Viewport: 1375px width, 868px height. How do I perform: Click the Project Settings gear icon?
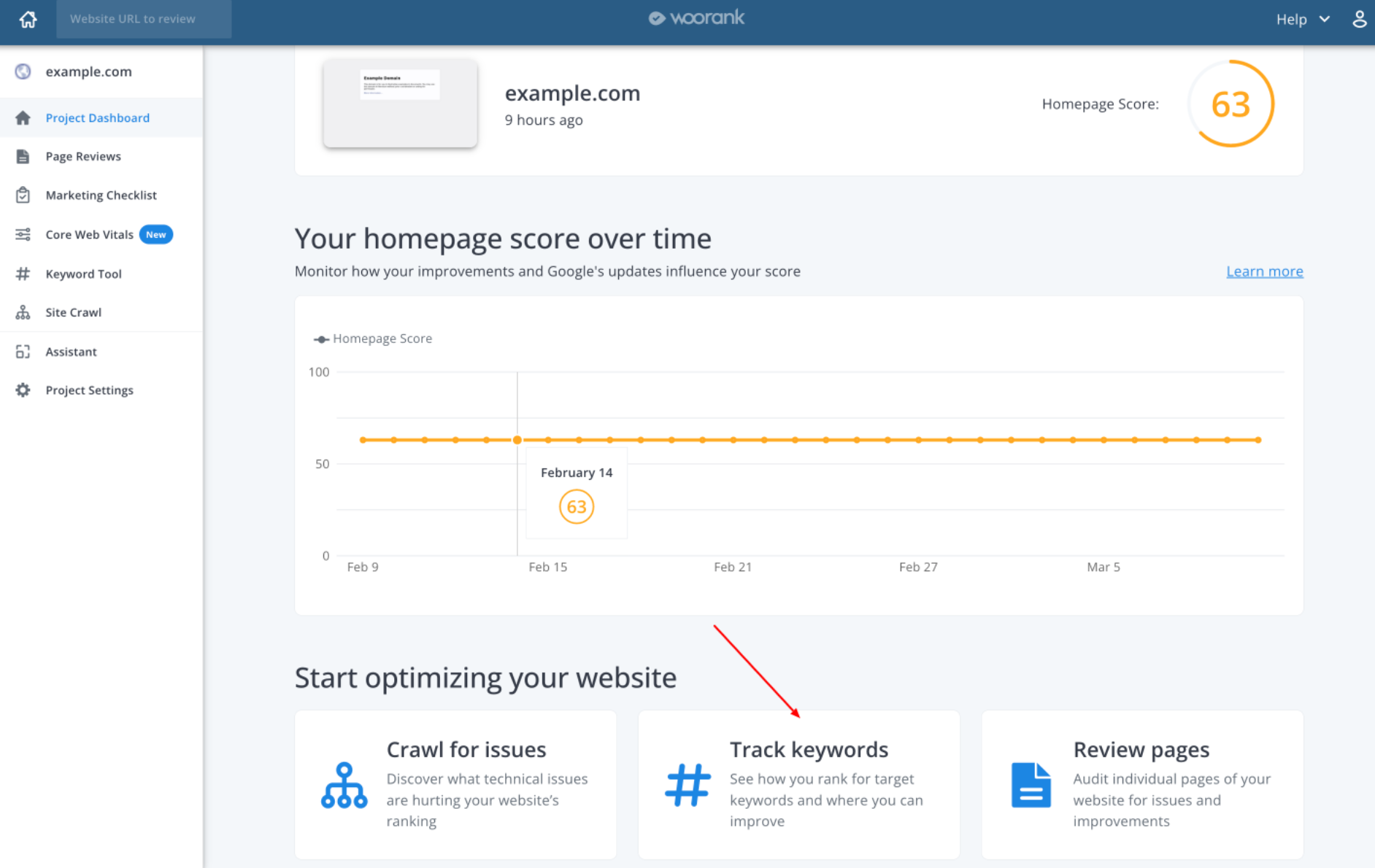click(x=23, y=390)
